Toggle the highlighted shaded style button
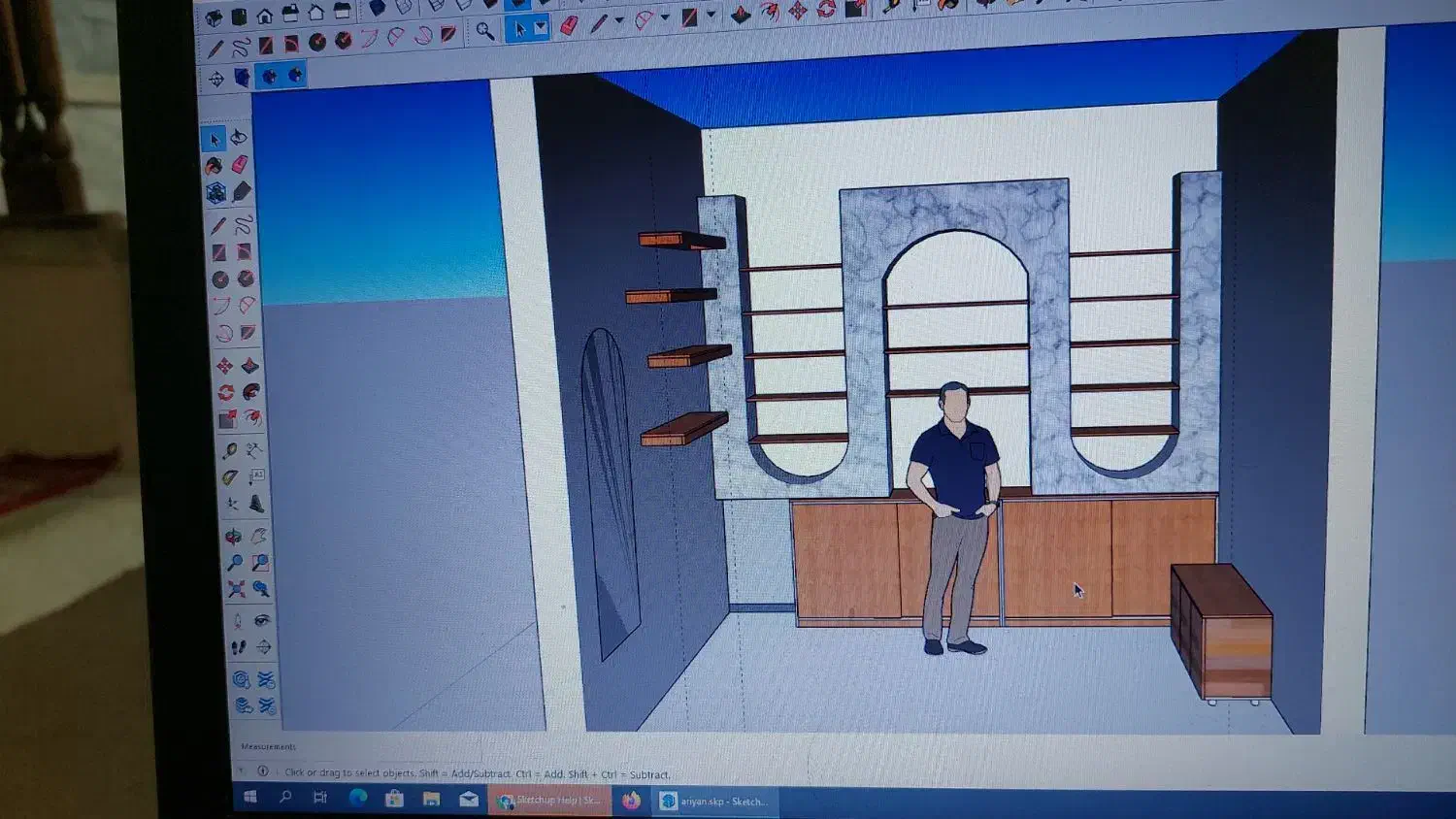This screenshot has height=819, width=1456. 270,76
